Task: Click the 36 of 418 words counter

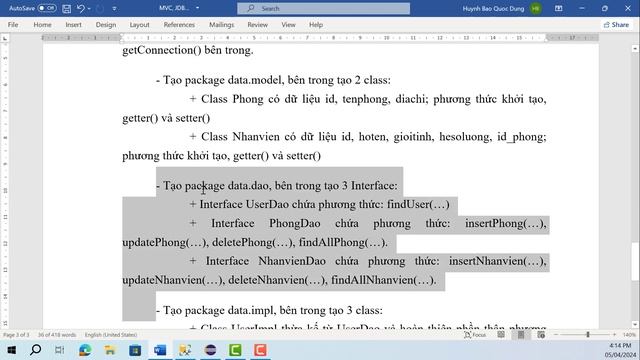Action: click(57, 335)
